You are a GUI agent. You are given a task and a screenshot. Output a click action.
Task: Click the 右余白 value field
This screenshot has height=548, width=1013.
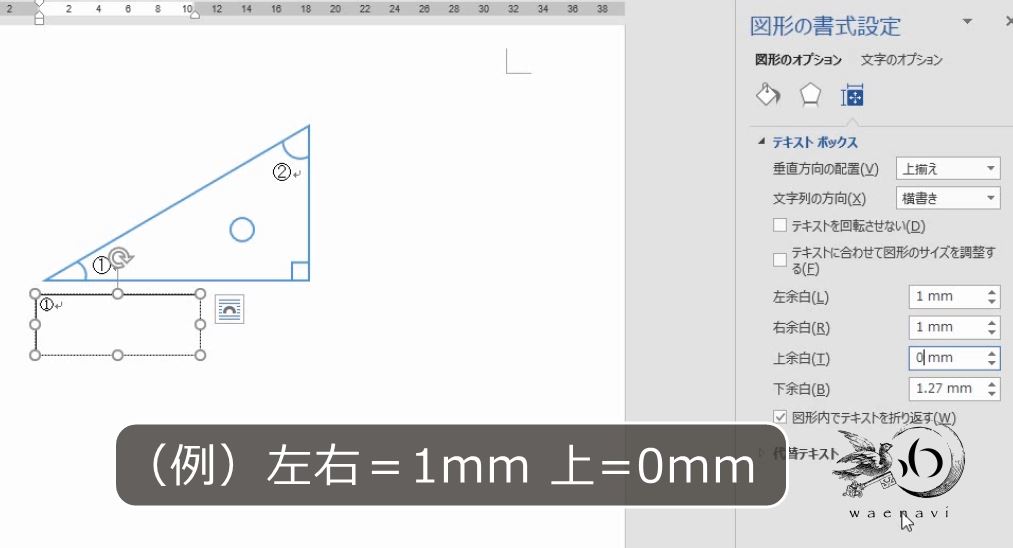click(x=946, y=327)
